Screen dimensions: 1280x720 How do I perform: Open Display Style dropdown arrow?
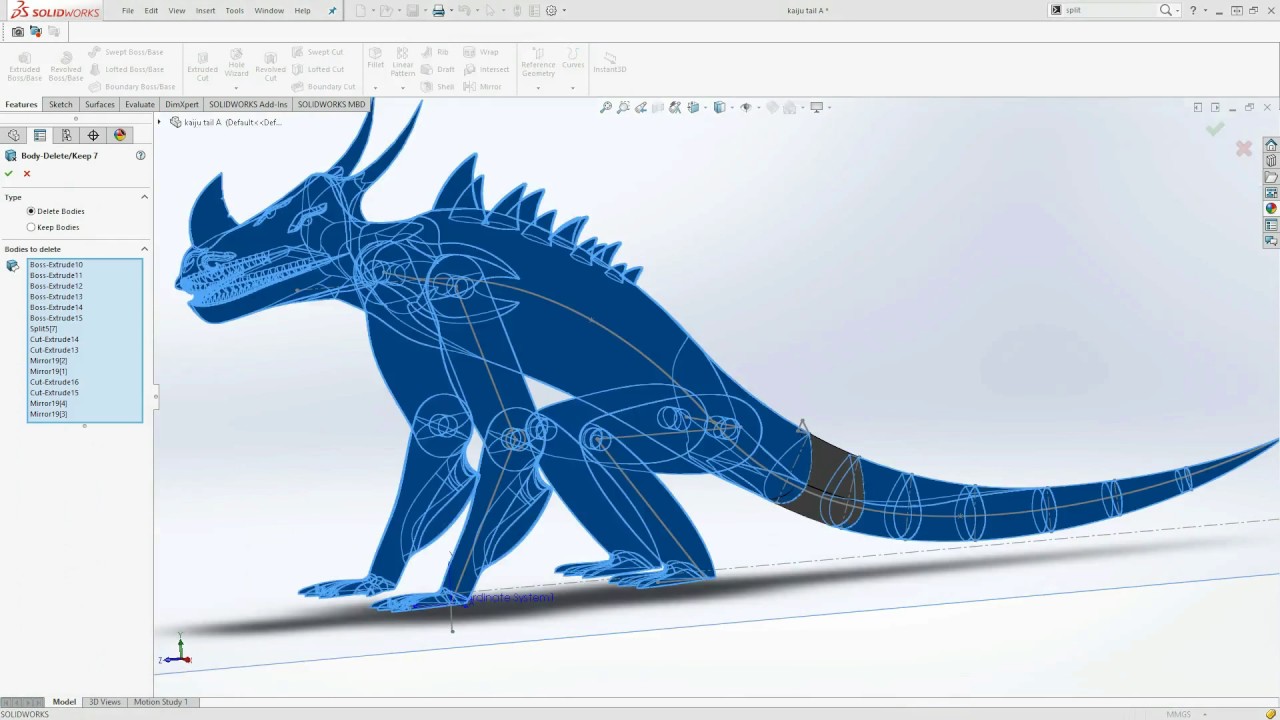tap(730, 107)
